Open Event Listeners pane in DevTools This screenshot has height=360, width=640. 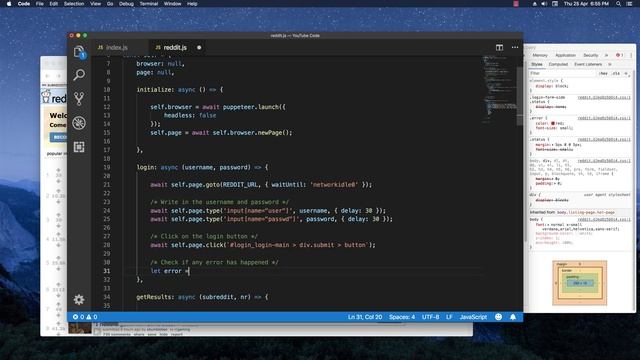pos(588,64)
